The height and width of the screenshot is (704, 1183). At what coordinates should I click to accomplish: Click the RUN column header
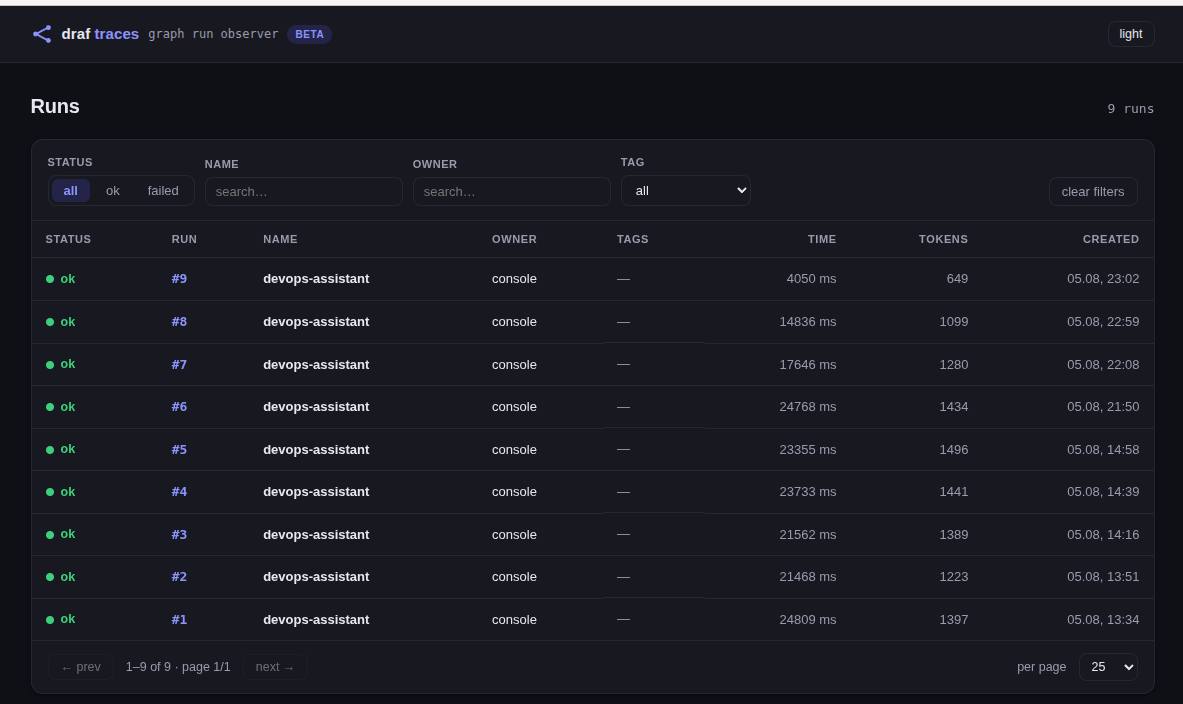click(184, 239)
